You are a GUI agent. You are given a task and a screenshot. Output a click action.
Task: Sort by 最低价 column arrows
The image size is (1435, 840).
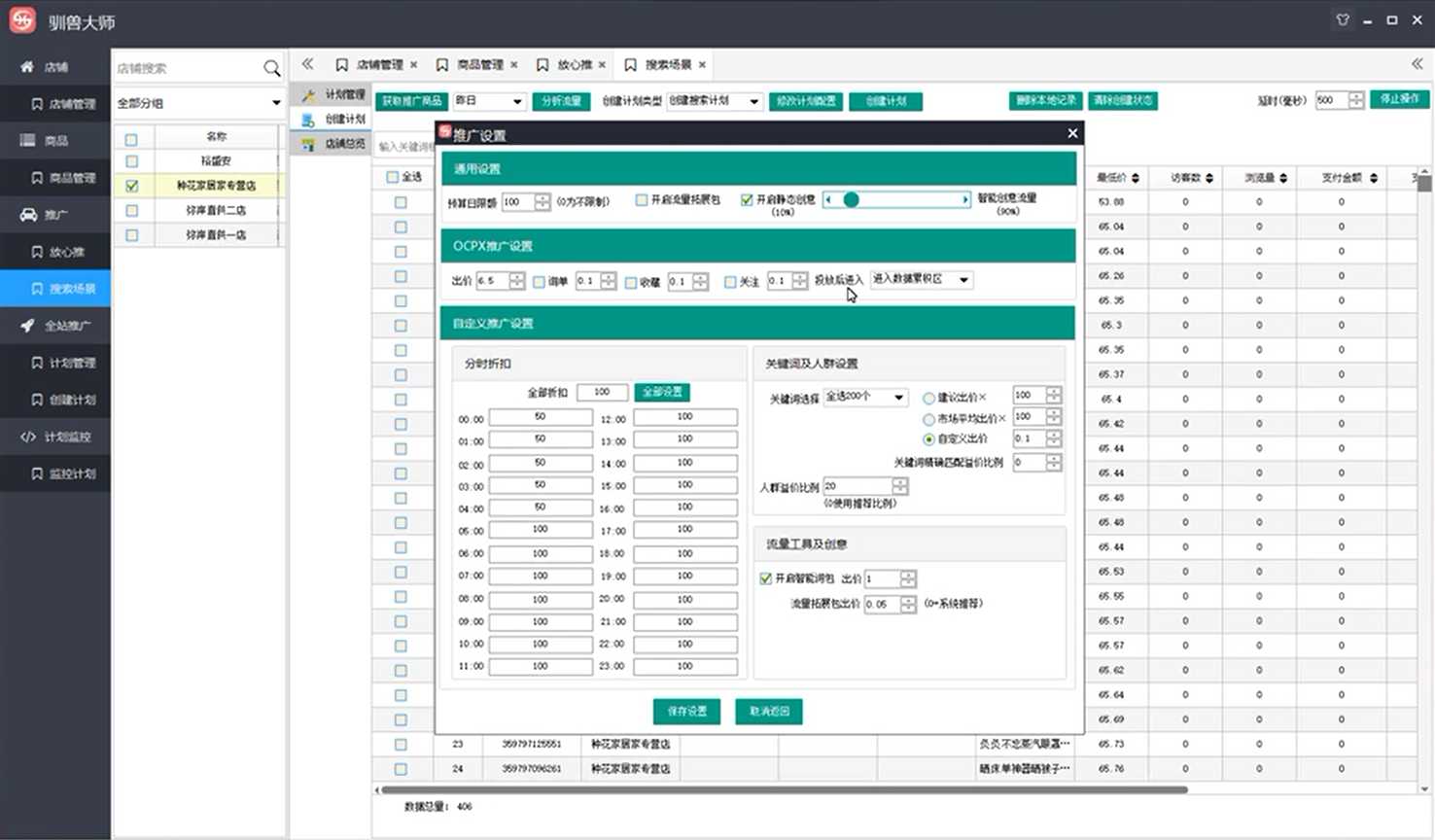point(1135,178)
